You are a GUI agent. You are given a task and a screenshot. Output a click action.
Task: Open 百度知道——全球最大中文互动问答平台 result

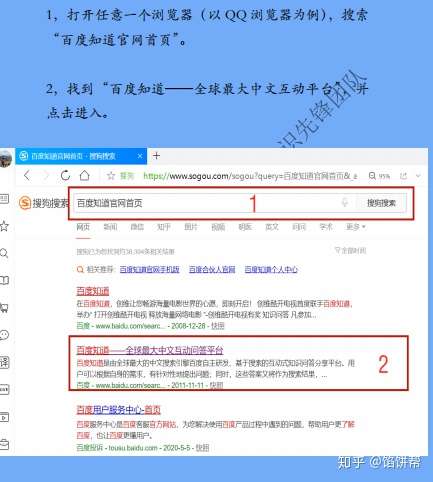click(x=150, y=350)
